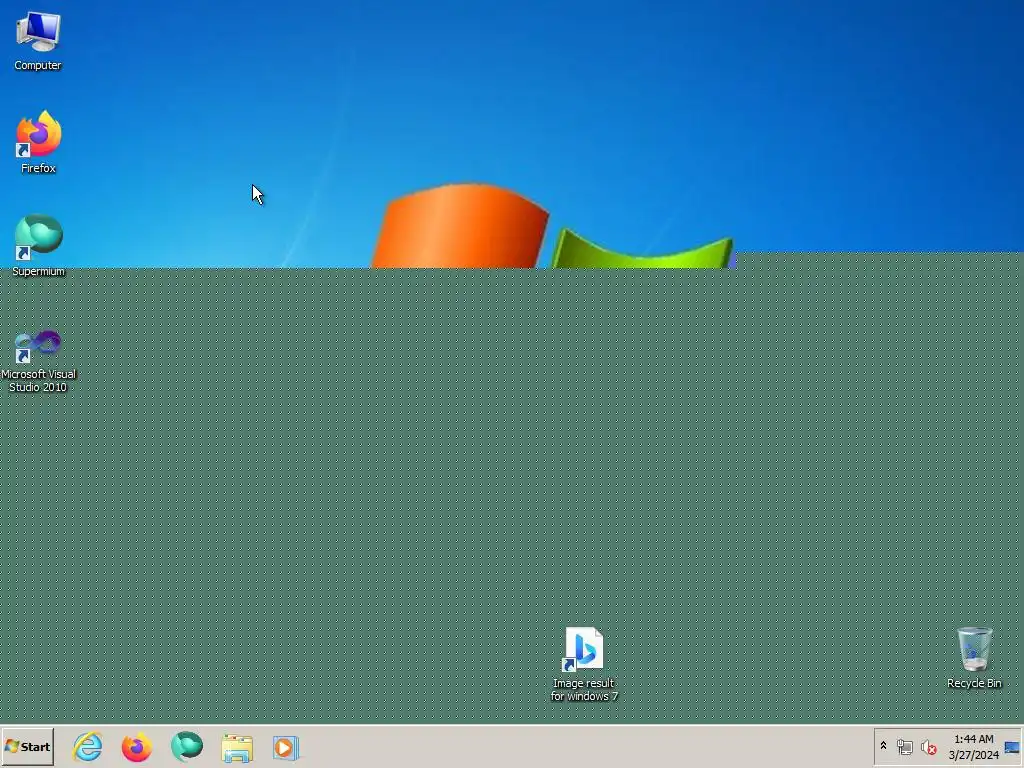Open the clock showing 1:44 AM
This screenshot has height=768, width=1024.
click(x=973, y=739)
